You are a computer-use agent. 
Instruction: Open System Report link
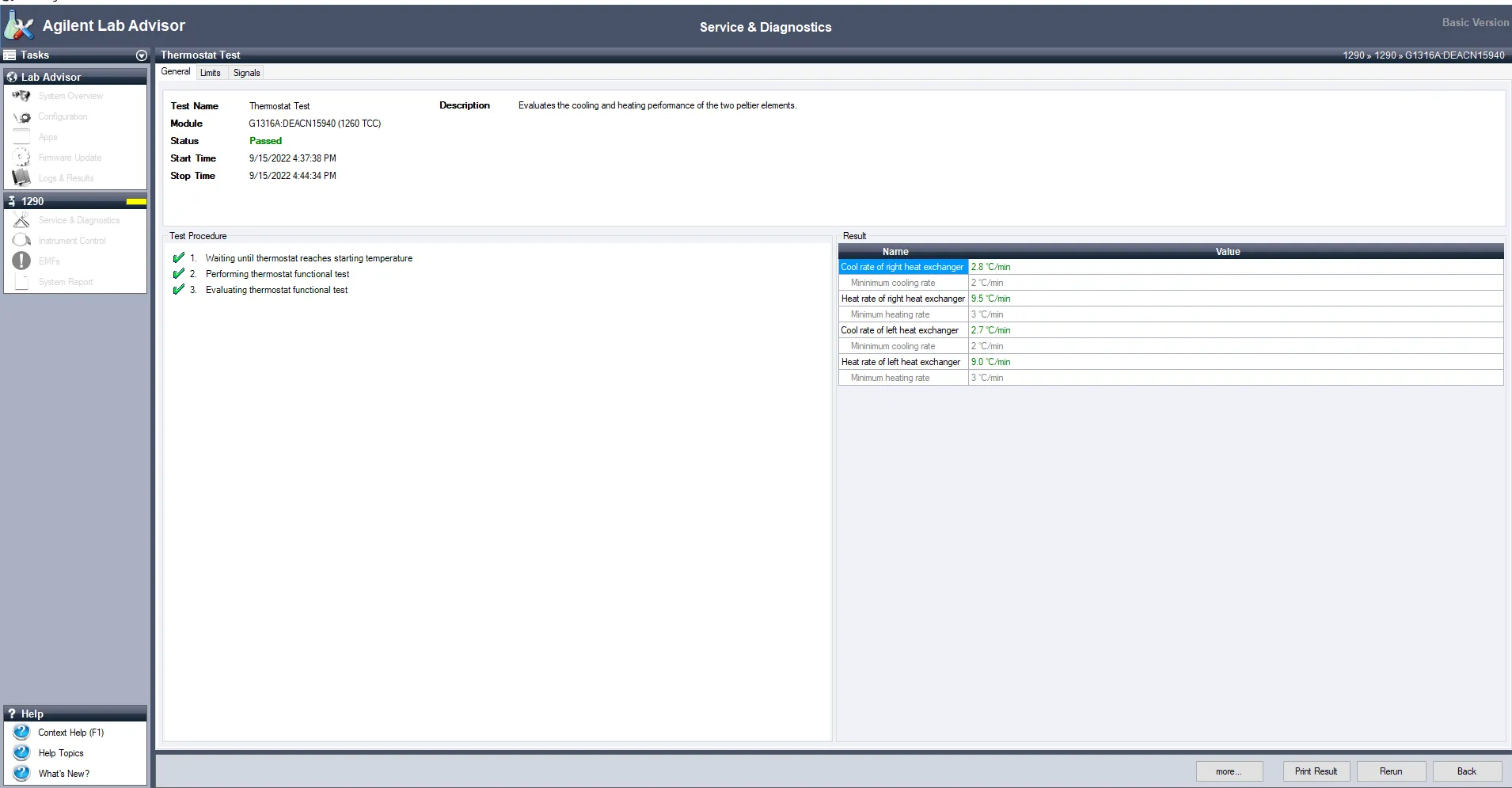66,282
